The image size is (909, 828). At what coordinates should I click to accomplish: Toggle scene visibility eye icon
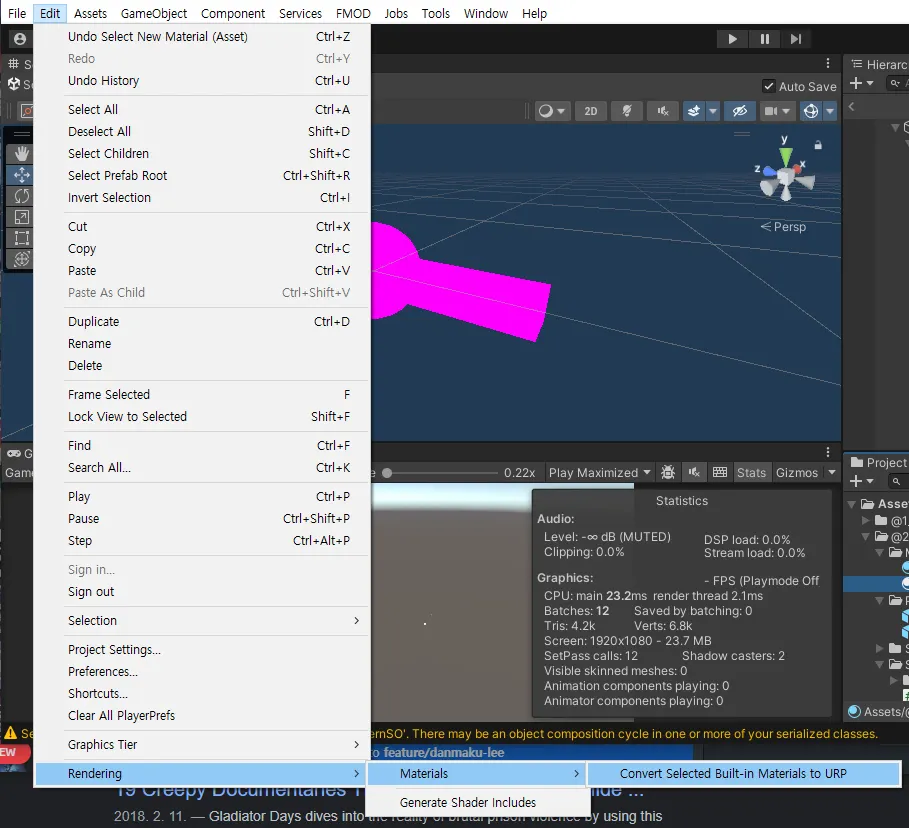pyautogui.click(x=739, y=111)
